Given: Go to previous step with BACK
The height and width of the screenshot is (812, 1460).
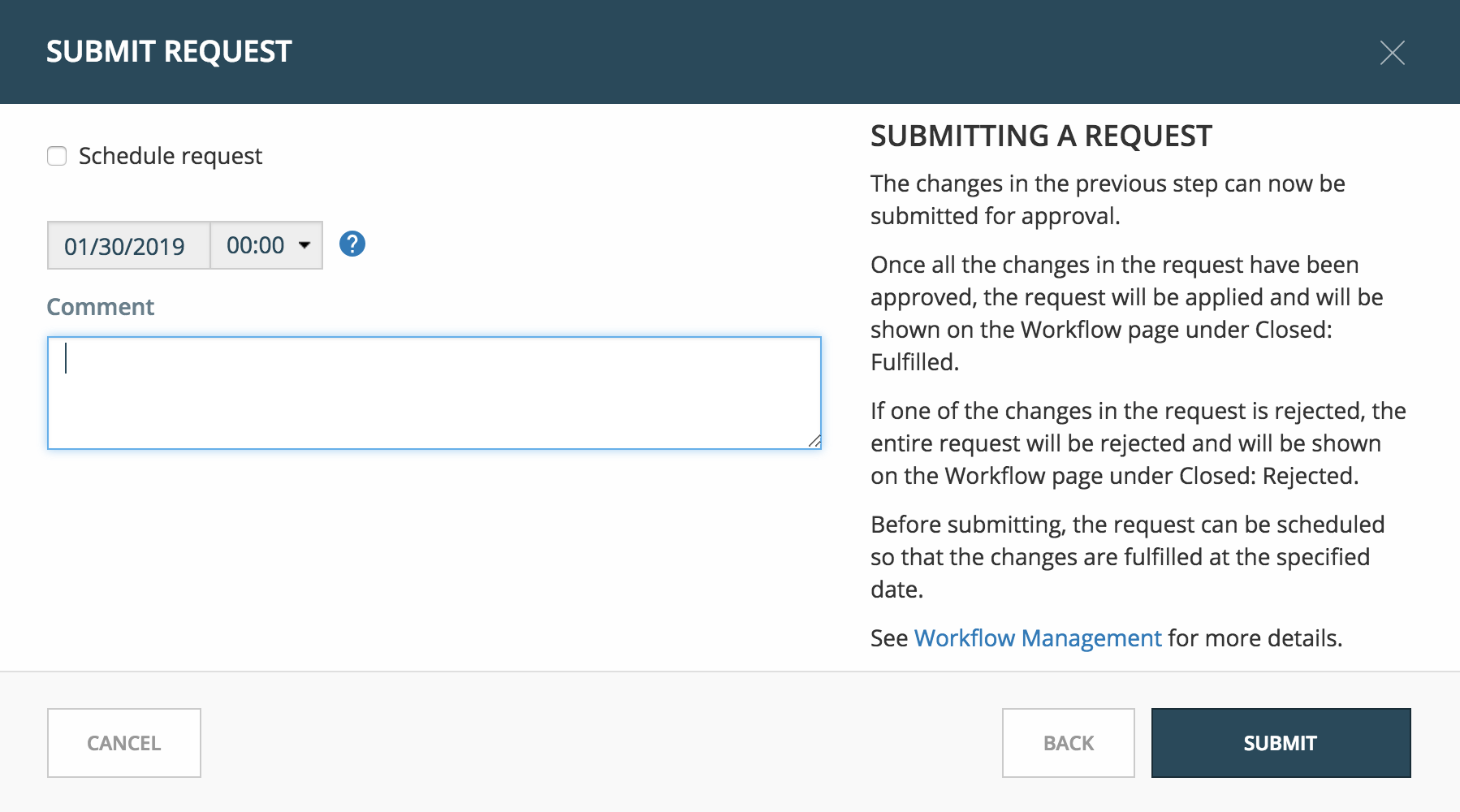Looking at the screenshot, I should (1069, 743).
